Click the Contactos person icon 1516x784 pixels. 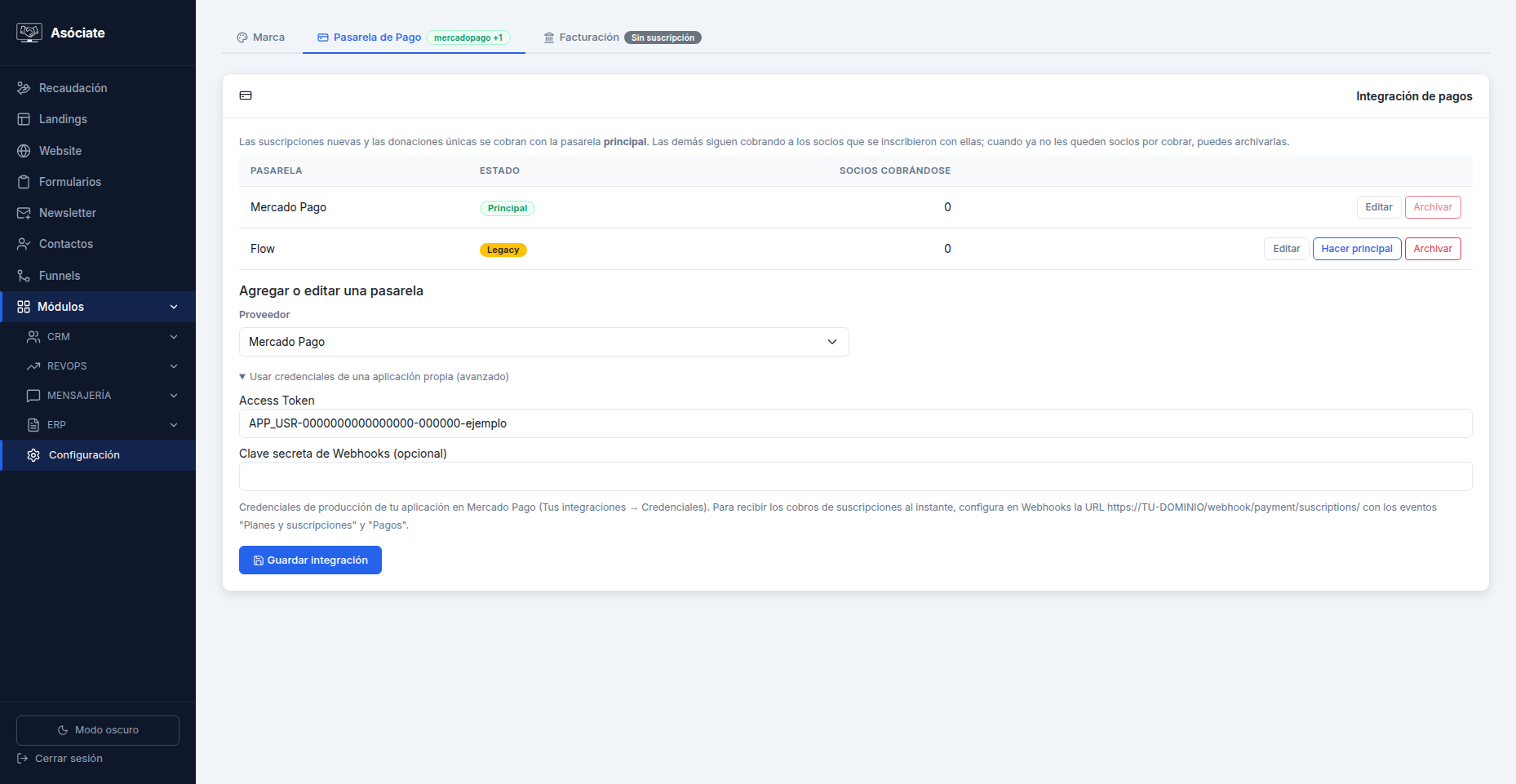[24, 244]
